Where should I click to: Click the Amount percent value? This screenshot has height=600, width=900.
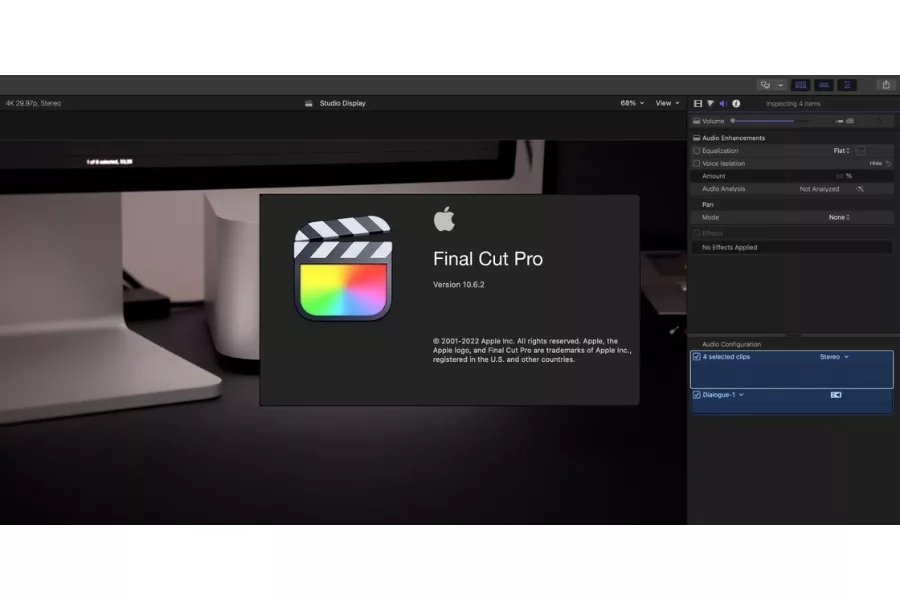[x=844, y=176]
